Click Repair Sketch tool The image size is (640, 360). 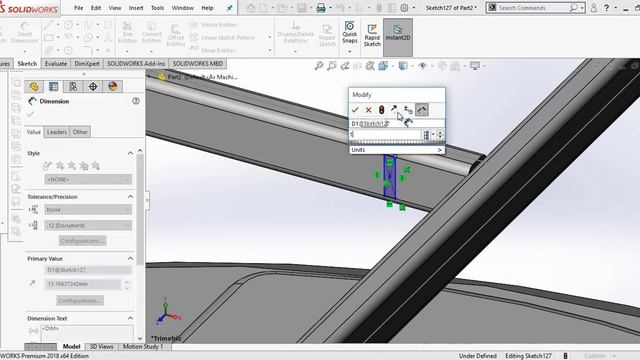[x=327, y=35]
